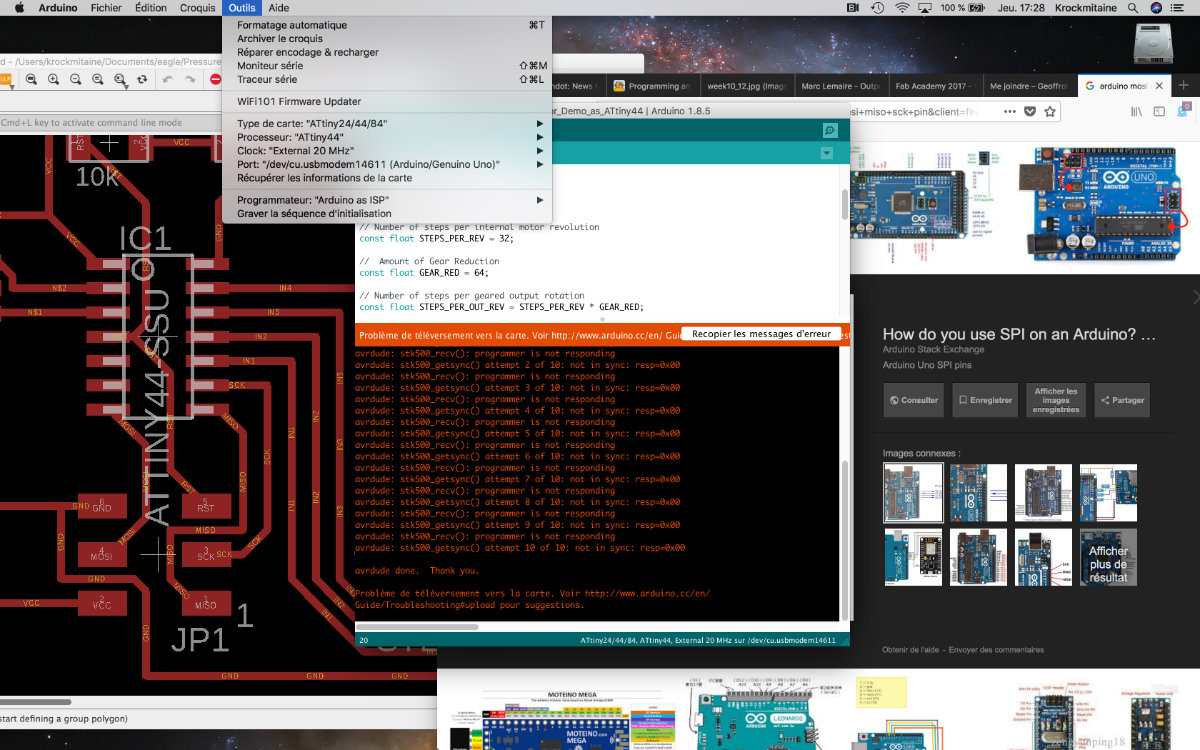The width and height of the screenshot is (1200, 750).
Task: Open 'Envoyer des commentaires' link
Action: [x=996, y=650]
